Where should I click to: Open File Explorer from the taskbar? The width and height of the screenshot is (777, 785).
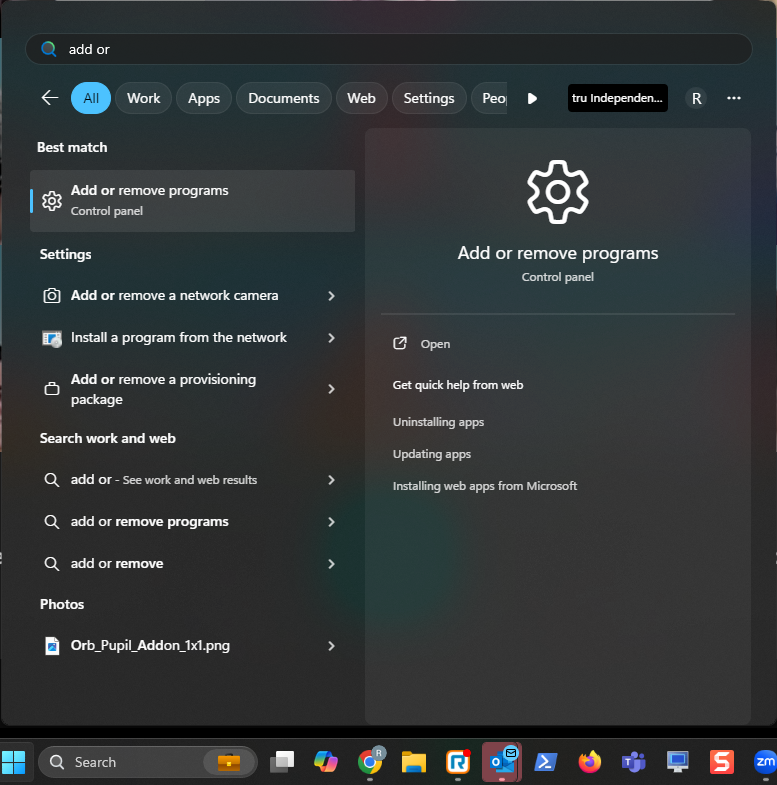(x=414, y=762)
